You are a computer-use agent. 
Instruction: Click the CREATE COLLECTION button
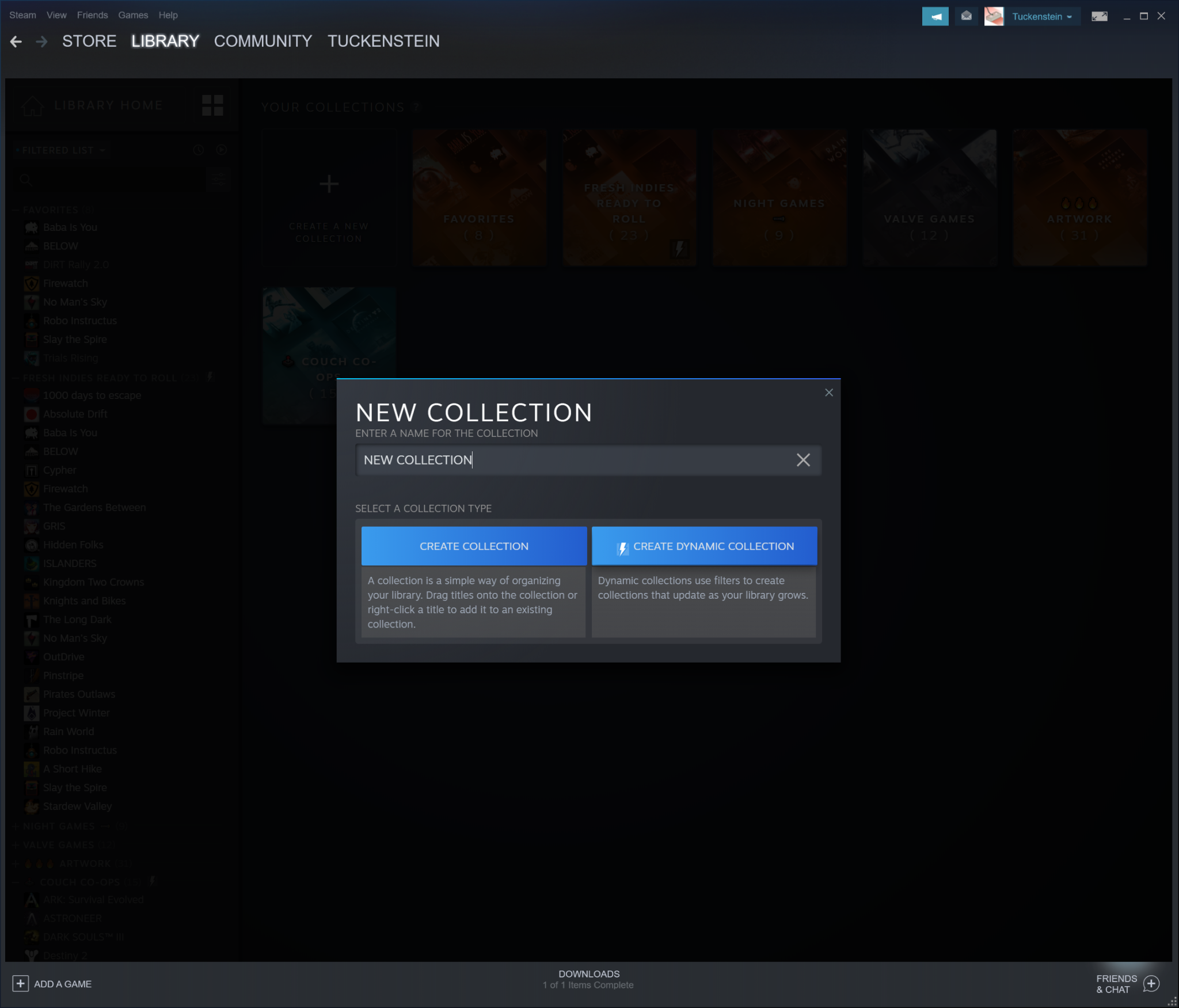click(473, 546)
